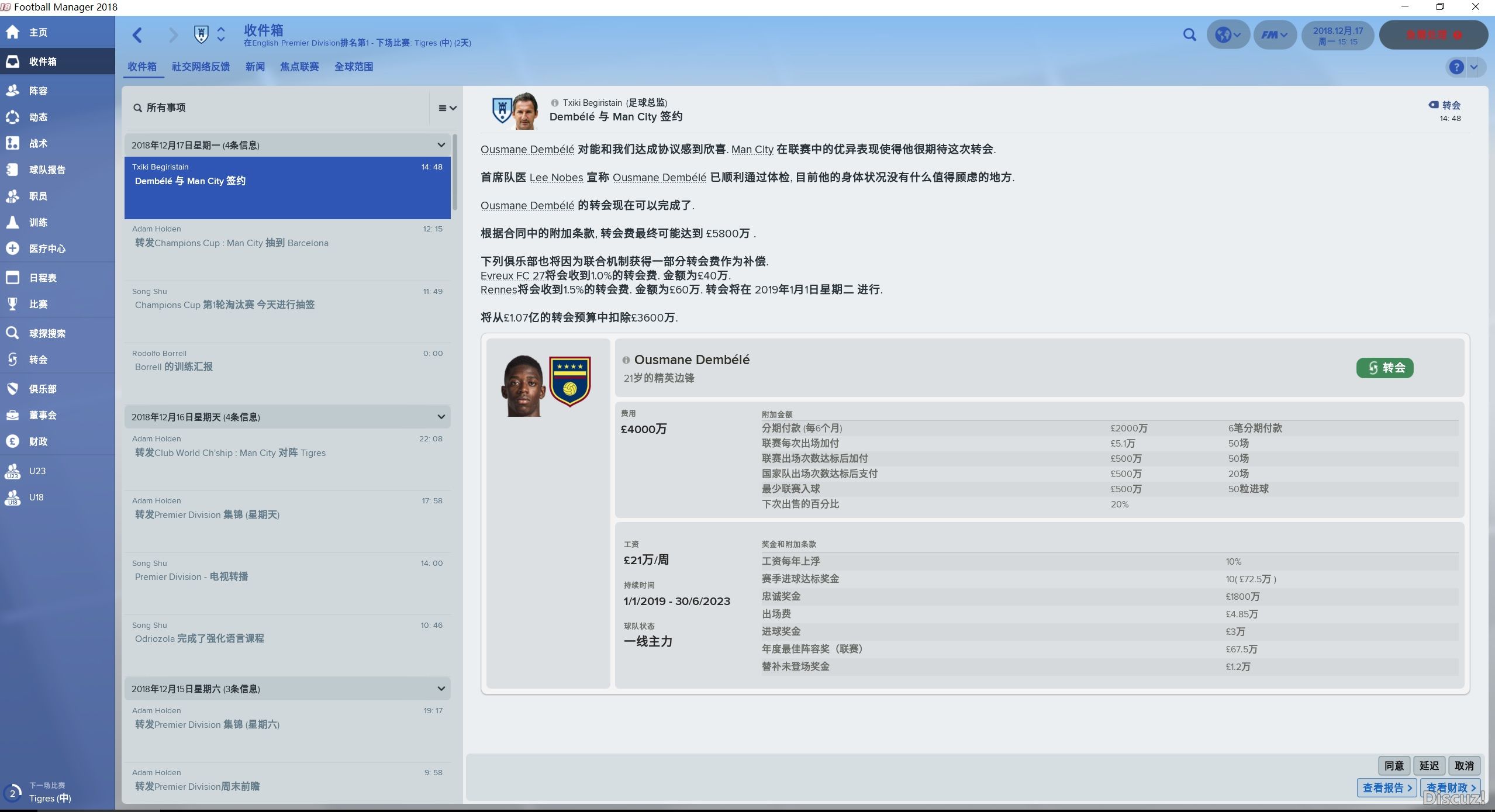Click the message list scrollbar
Screen dimensions: 1495x812
[x=455, y=172]
